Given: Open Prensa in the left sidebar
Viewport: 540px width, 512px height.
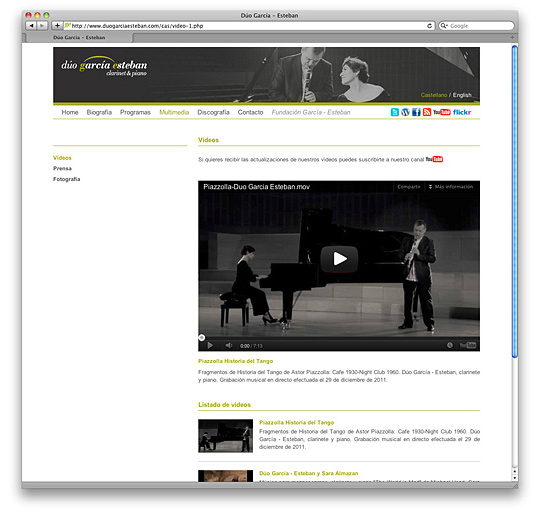Looking at the screenshot, I should 62,168.
